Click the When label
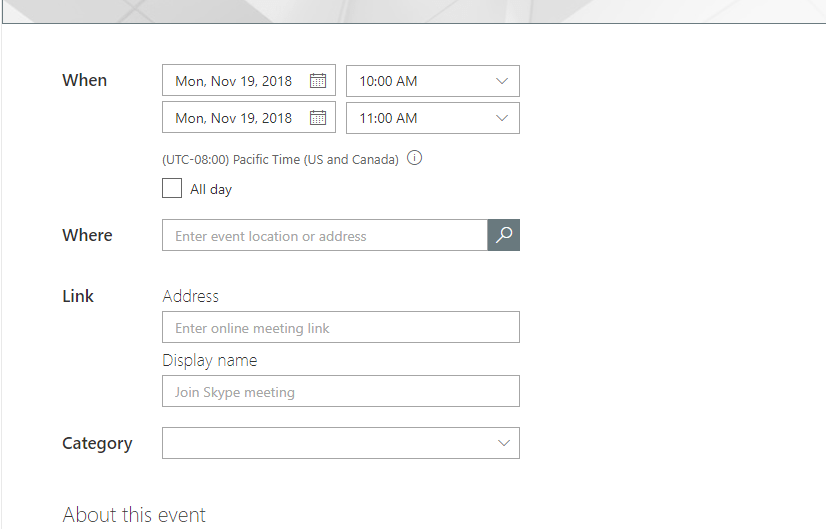The image size is (826, 529). (85, 80)
